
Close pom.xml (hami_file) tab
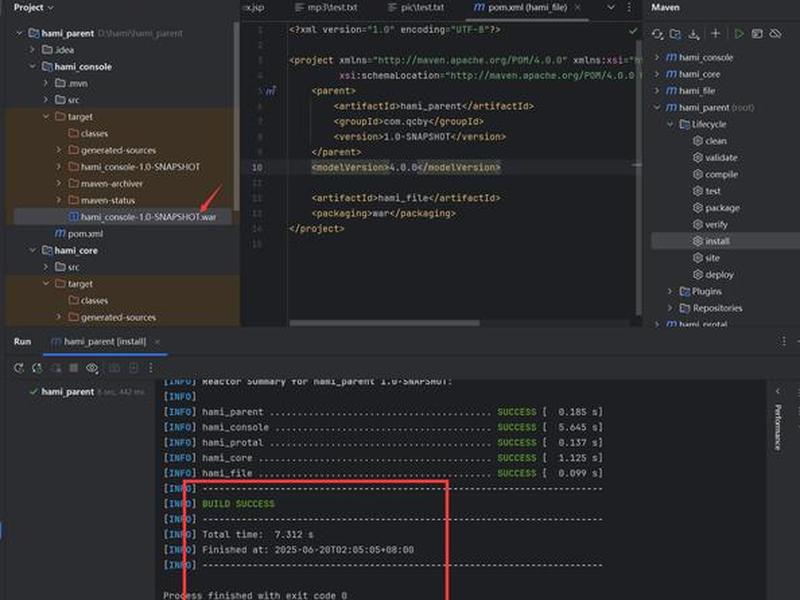tap(578, 8)
